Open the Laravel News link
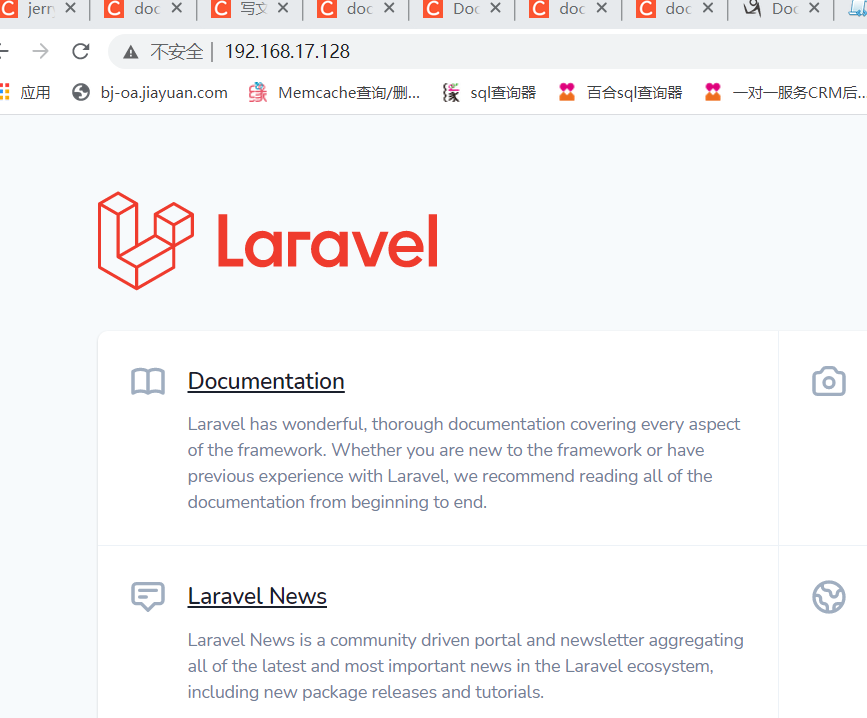The width and height of the screenshot is (867, 718). point(257,596)
